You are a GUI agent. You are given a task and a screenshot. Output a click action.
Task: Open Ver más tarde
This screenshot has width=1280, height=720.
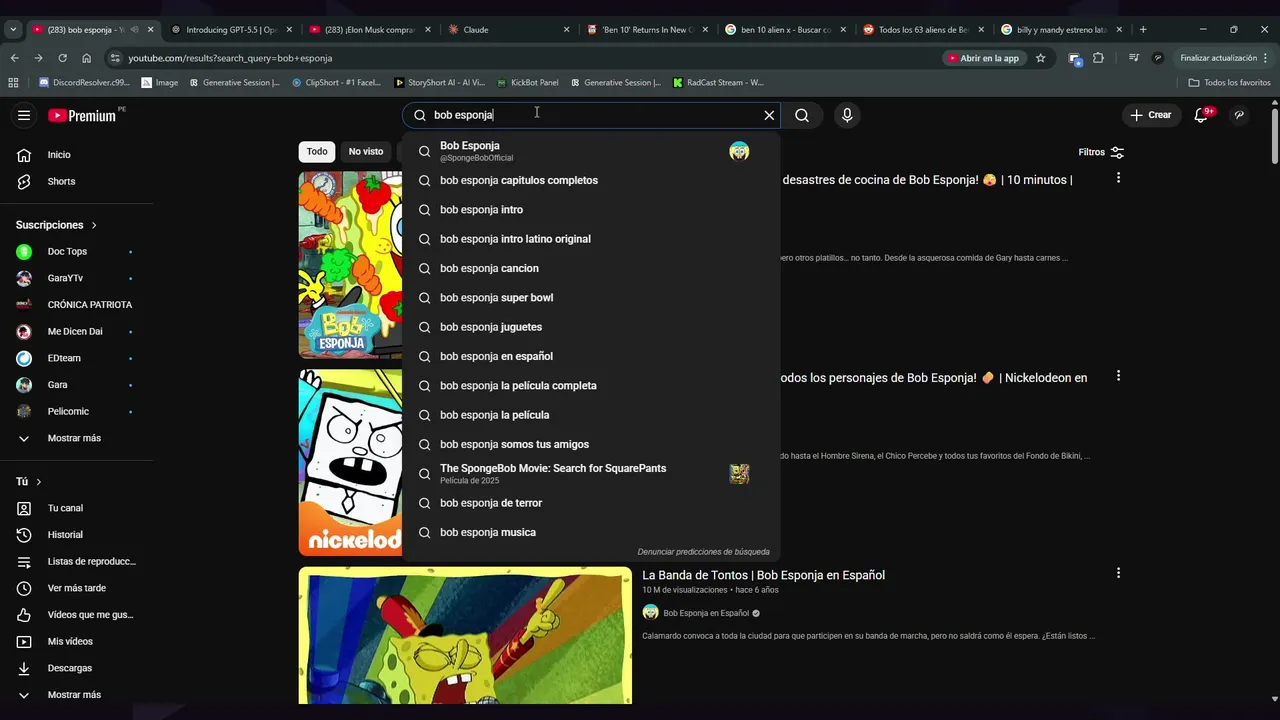pos(76,588)
